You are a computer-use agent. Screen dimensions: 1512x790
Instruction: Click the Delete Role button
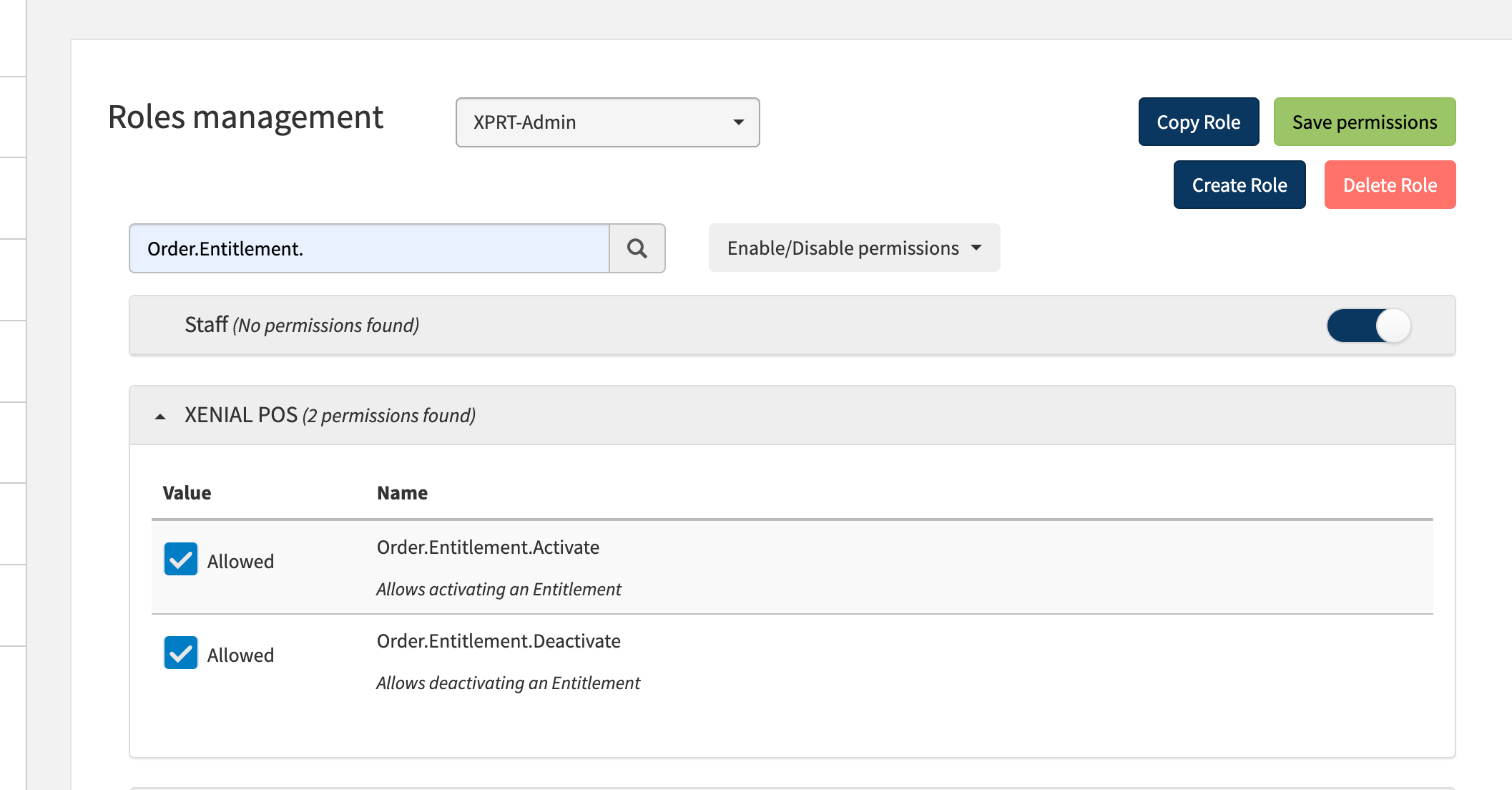1390,185
